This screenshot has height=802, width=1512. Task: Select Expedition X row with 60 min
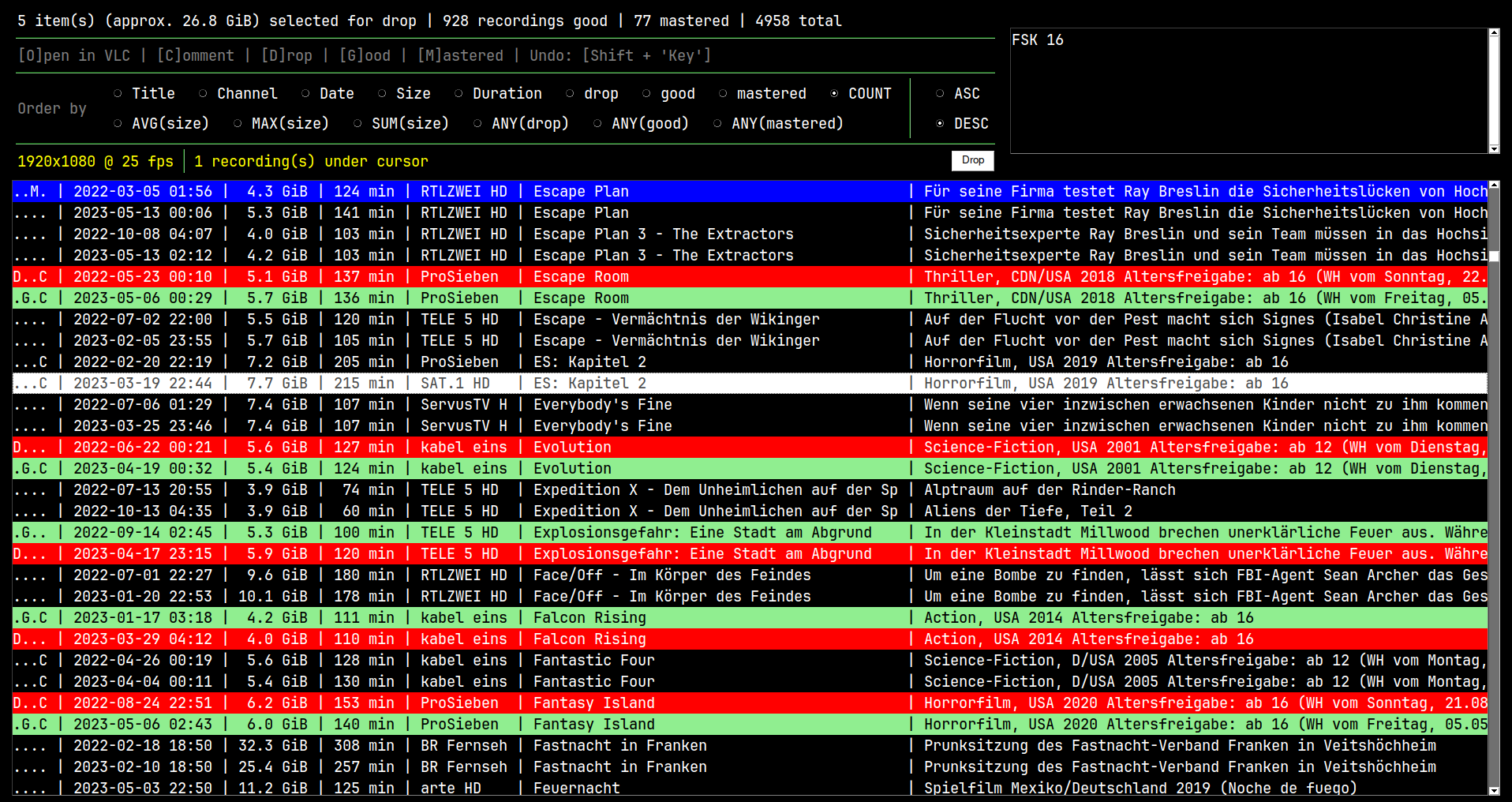point(750,511)
